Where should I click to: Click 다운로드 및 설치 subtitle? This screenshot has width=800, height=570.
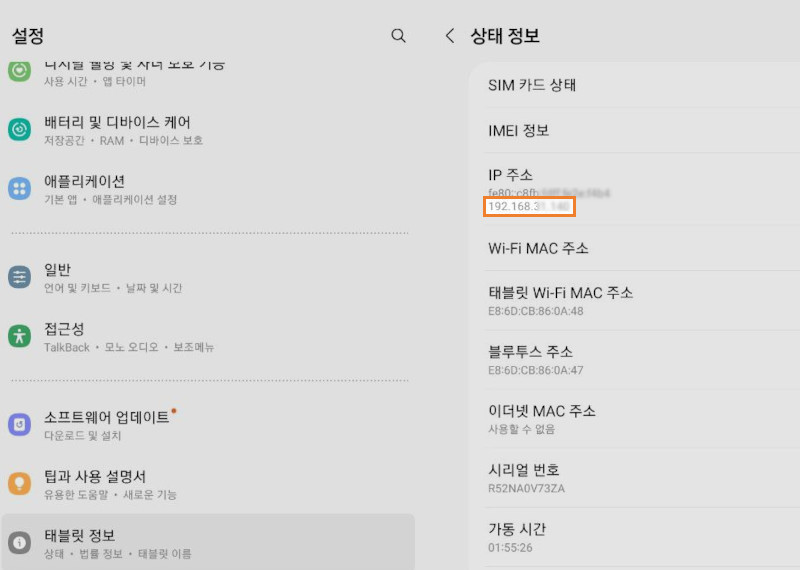(x=83, y=435)
